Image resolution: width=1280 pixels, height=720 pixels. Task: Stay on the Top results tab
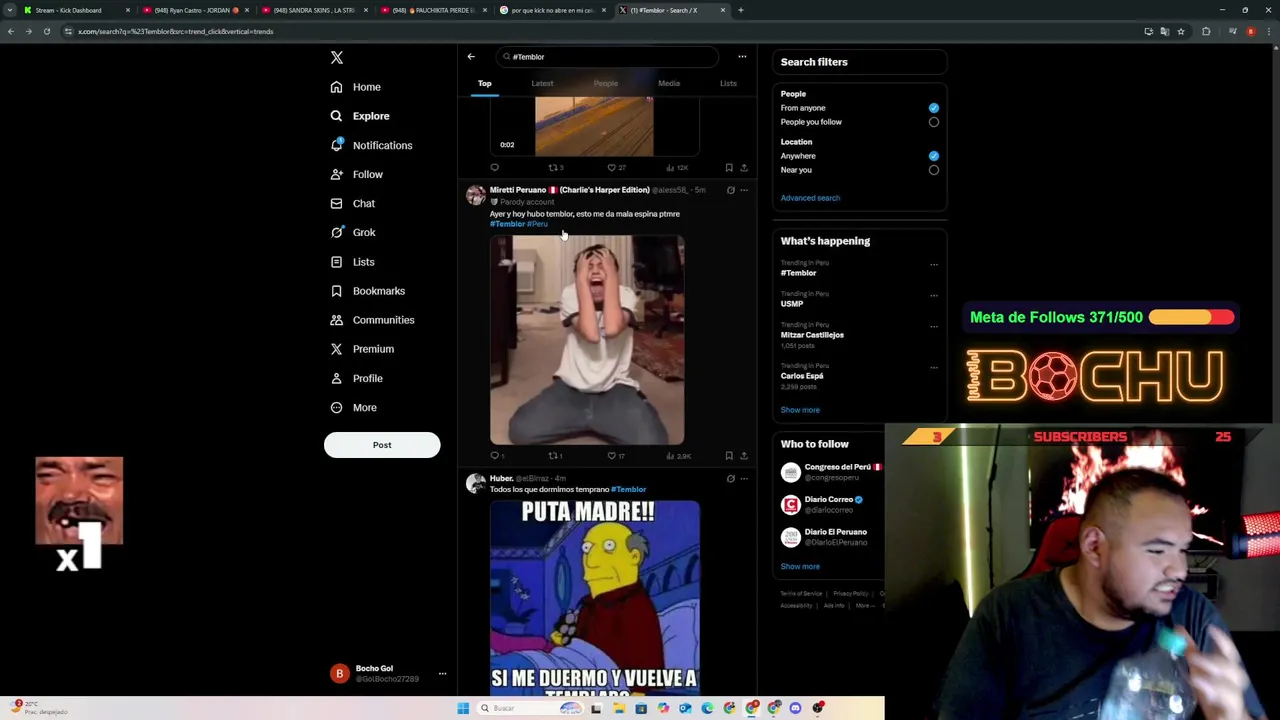pyautogui.click(x=485, y=83)
